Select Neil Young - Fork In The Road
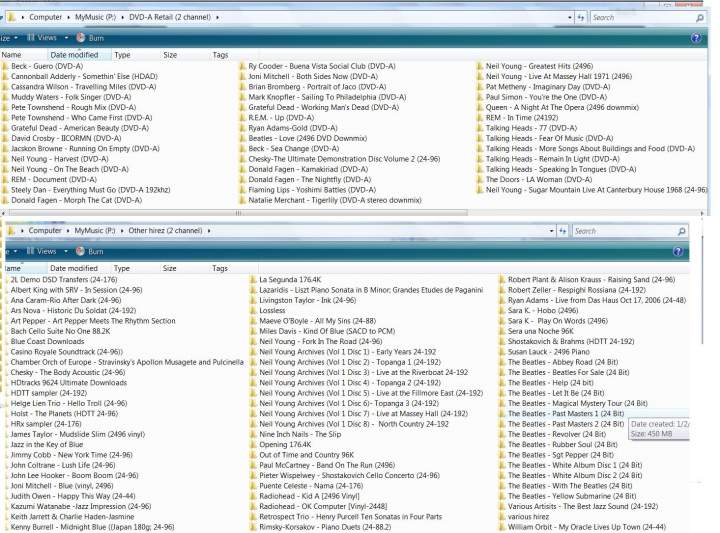Screen dimensions: 720x533 coord(321,342)
